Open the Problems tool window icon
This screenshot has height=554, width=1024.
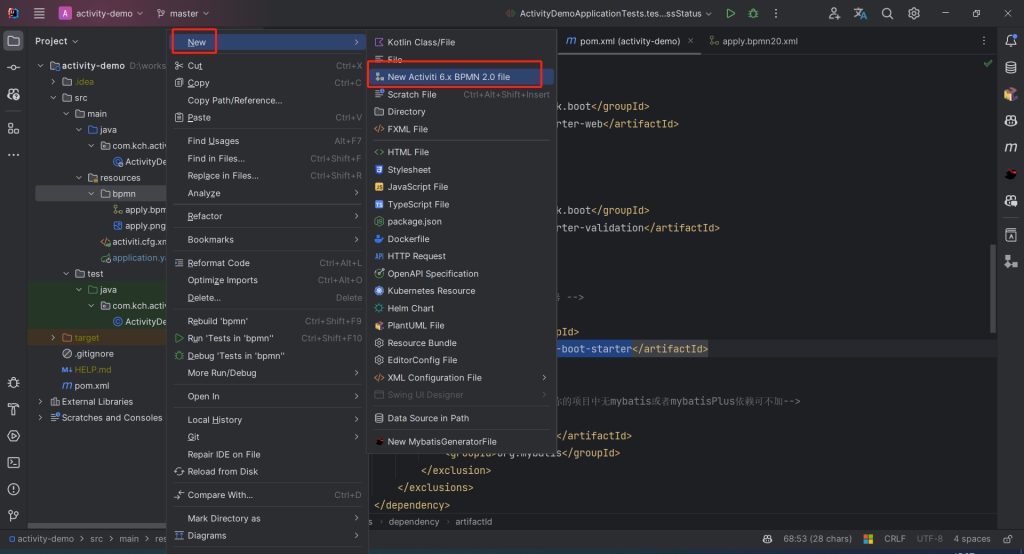[13, 489]
